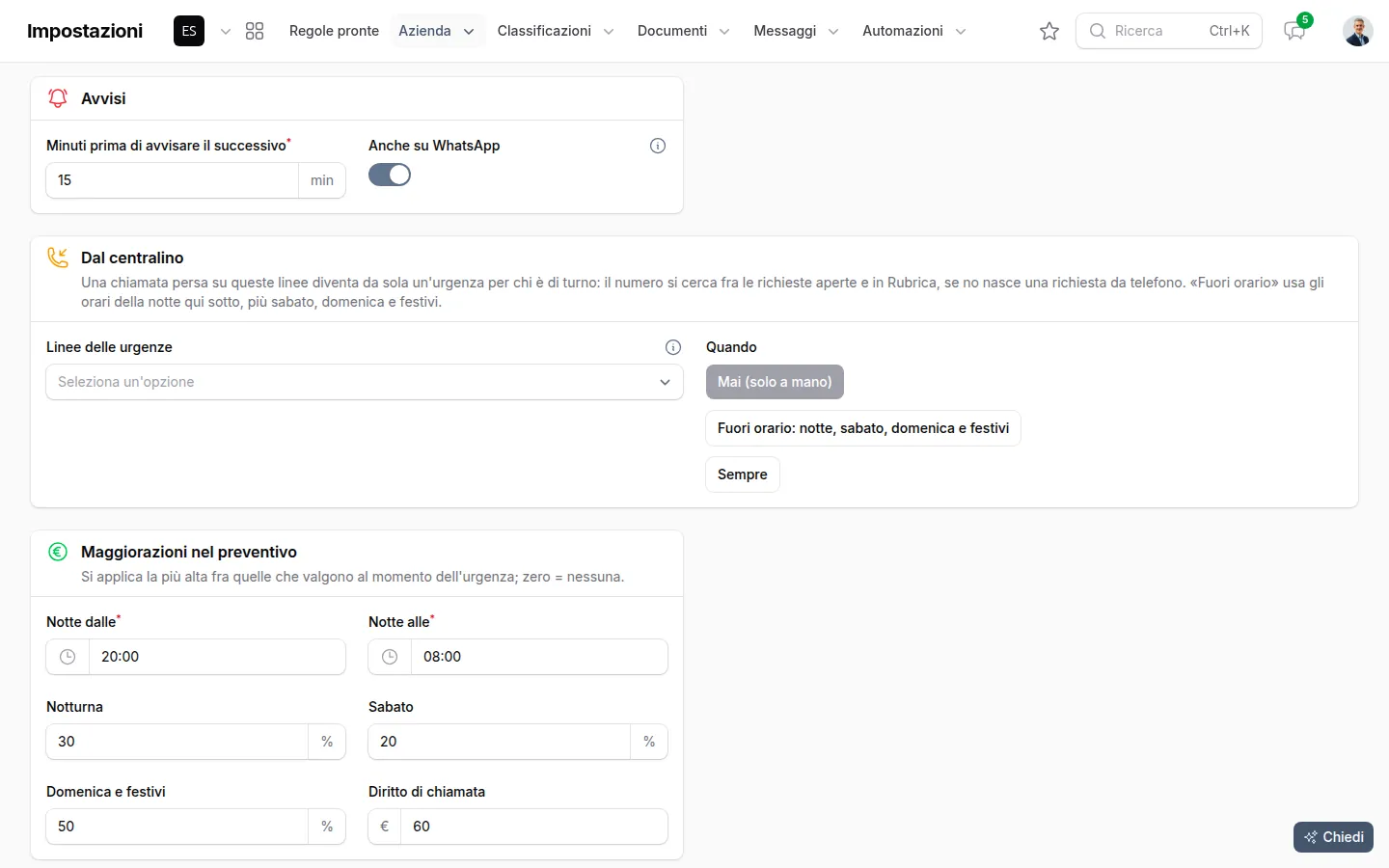Click the search magnifier icon
This screenshot has width=1389, height=868.
click(x=1097, y=31)
